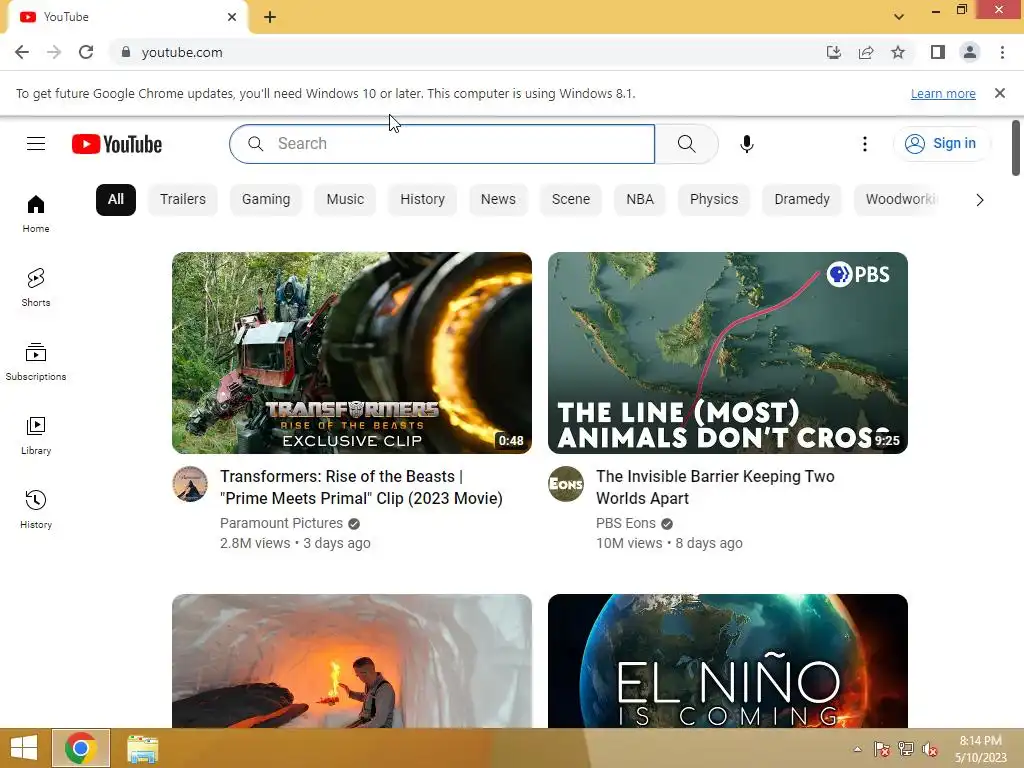1024x768 pixels.
Task: Open a new tab with plus button
Action: [270, 17]
